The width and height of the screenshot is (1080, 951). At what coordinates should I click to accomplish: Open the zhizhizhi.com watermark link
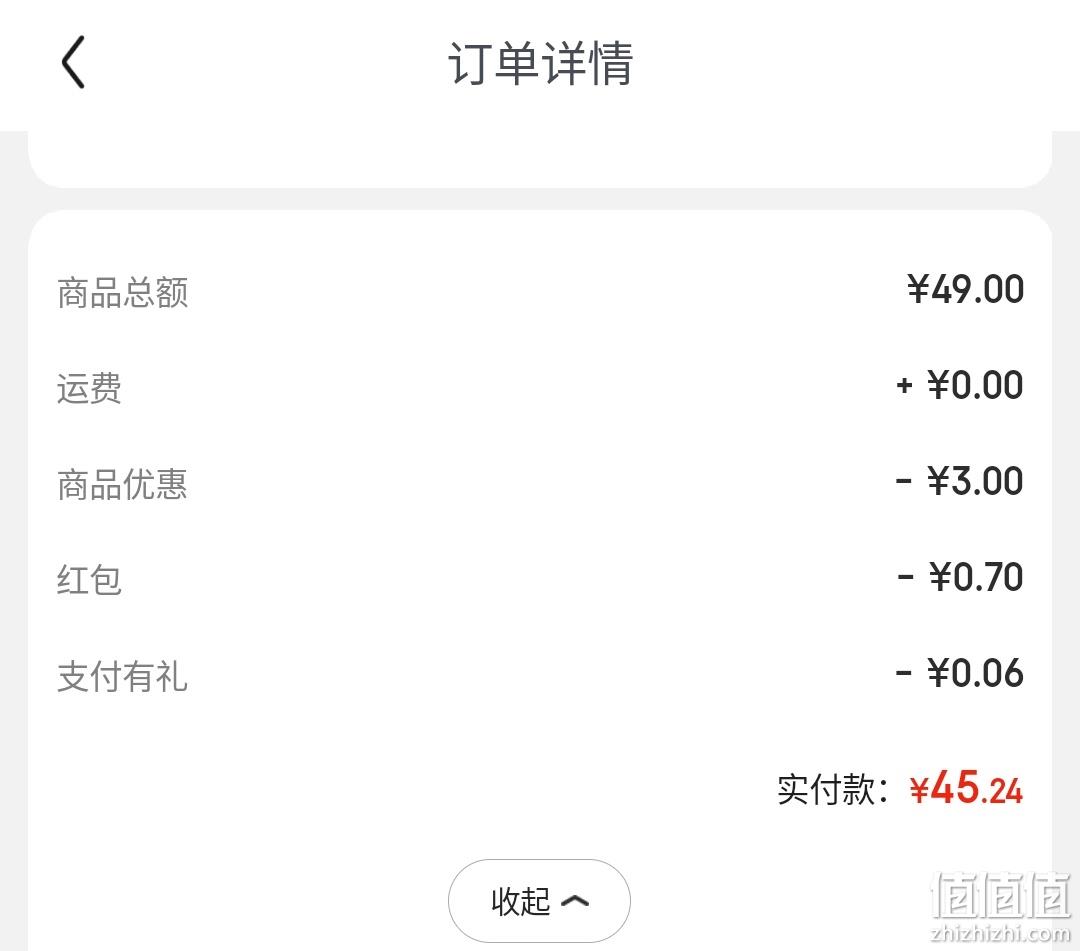[1000, 934]
